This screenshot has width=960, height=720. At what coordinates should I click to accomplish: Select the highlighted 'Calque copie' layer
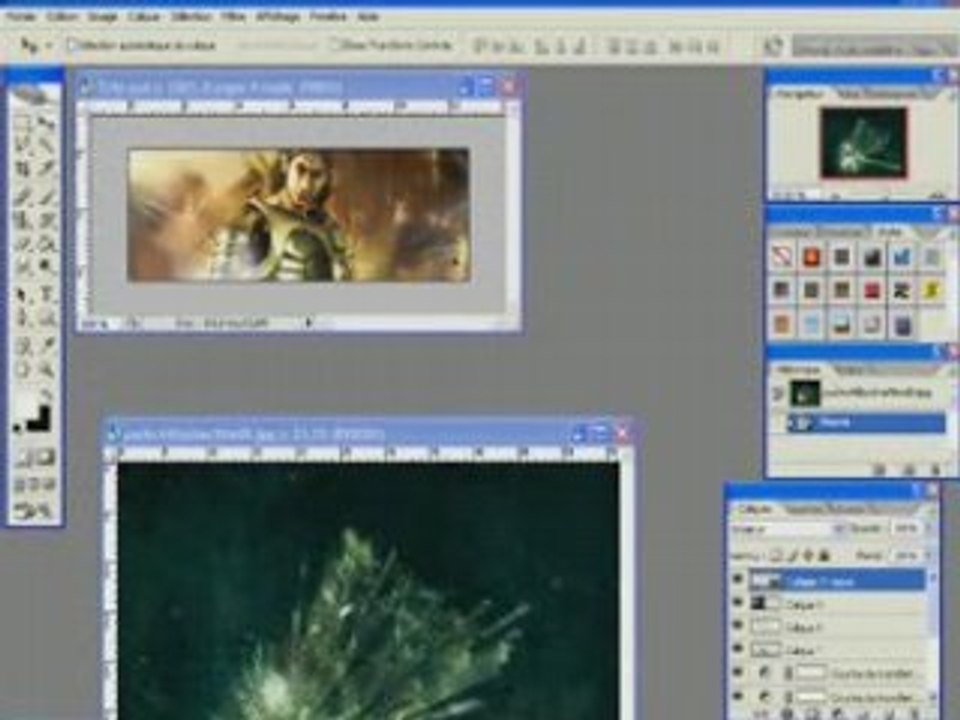838,580
